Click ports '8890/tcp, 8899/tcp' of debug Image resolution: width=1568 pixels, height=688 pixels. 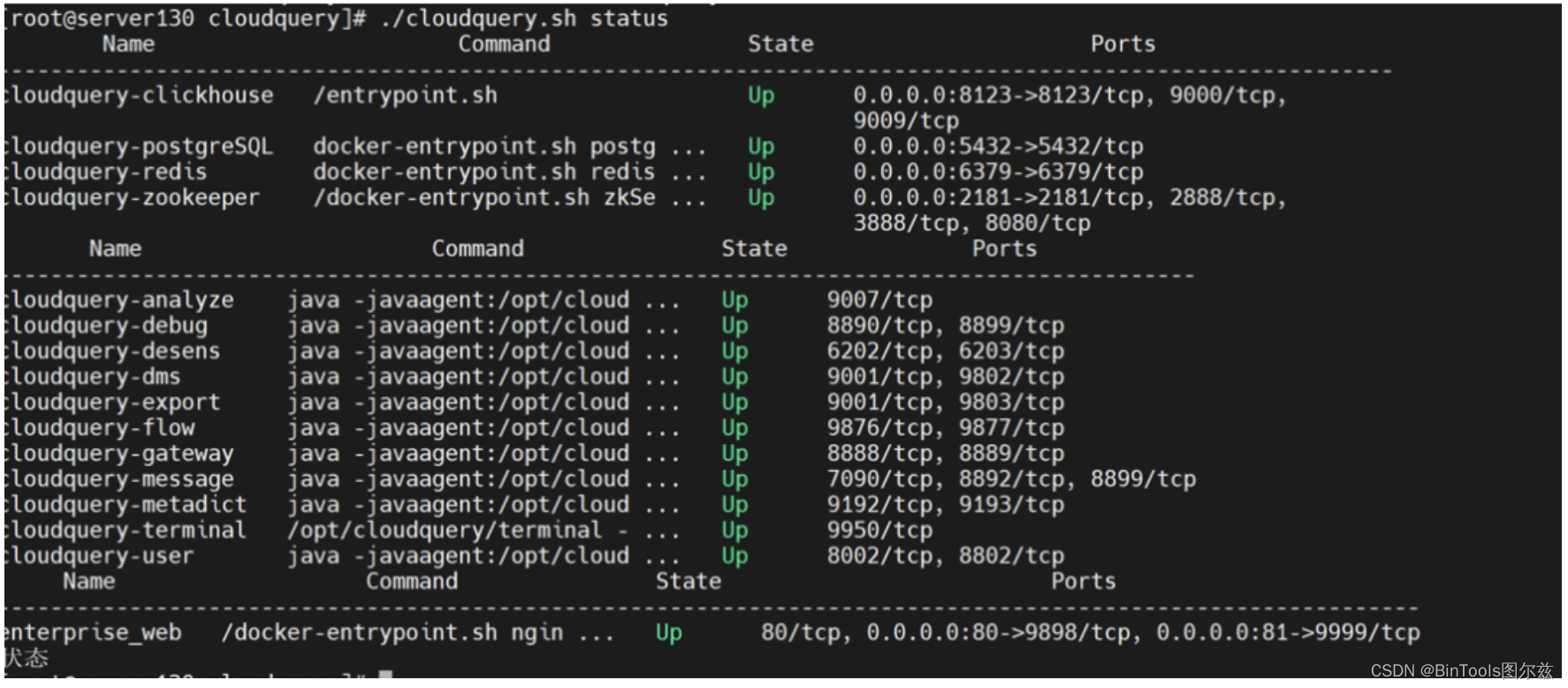pyautogui.click(x=946, y=326)
